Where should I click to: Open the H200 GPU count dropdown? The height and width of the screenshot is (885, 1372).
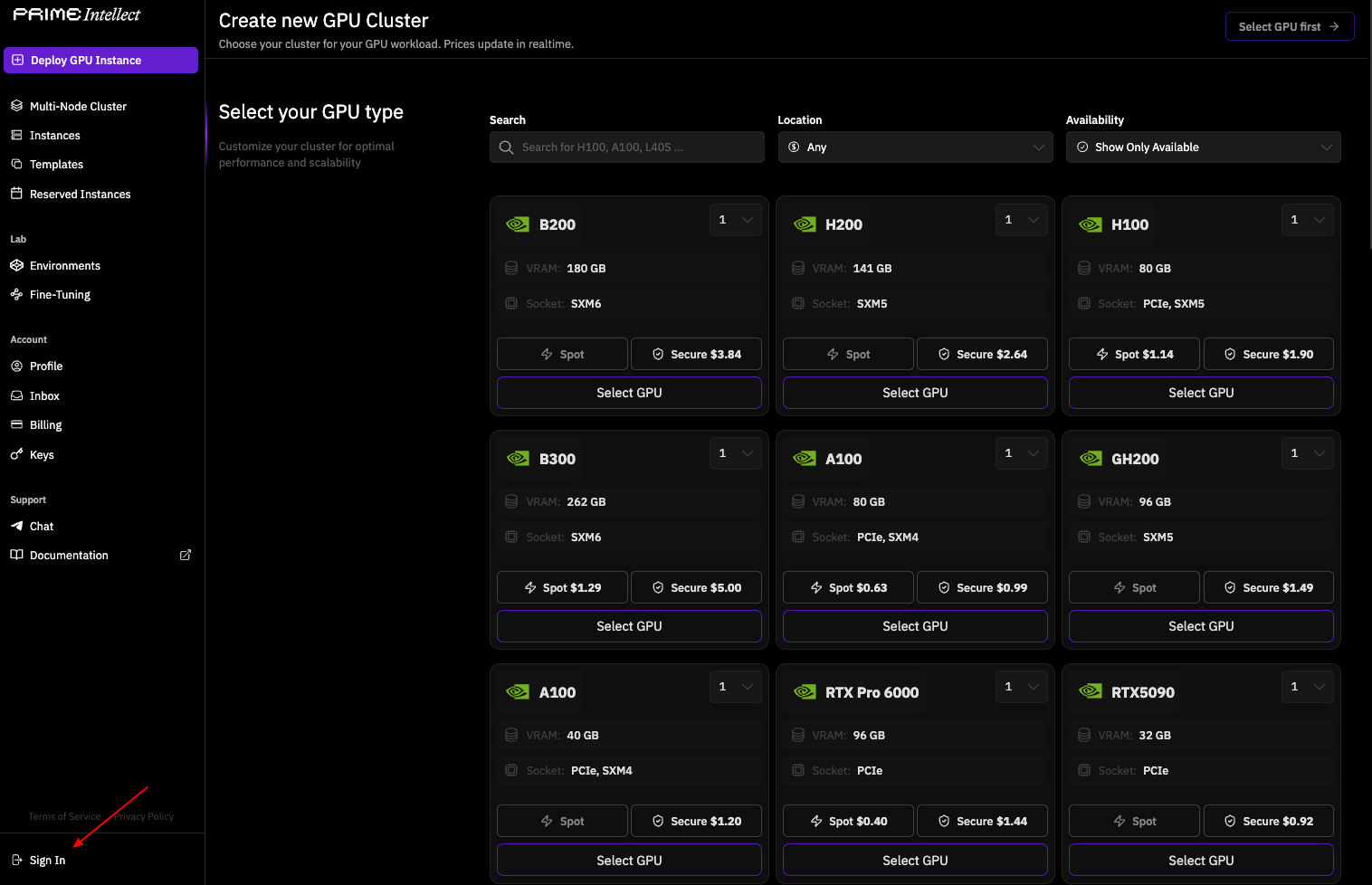click(1021, 220)
